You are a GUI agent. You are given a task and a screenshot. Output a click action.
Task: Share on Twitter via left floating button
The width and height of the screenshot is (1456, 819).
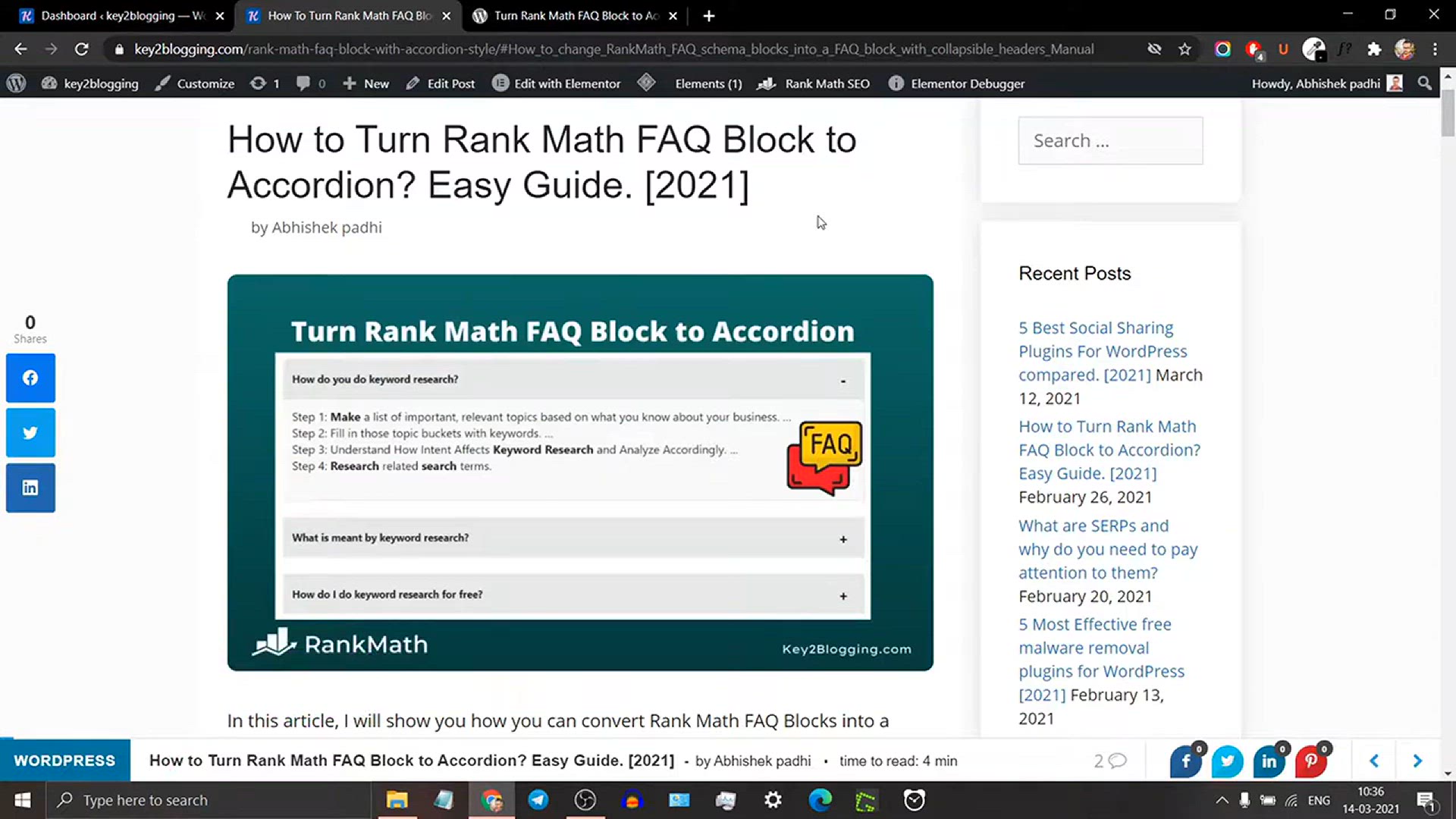[30, 433]
